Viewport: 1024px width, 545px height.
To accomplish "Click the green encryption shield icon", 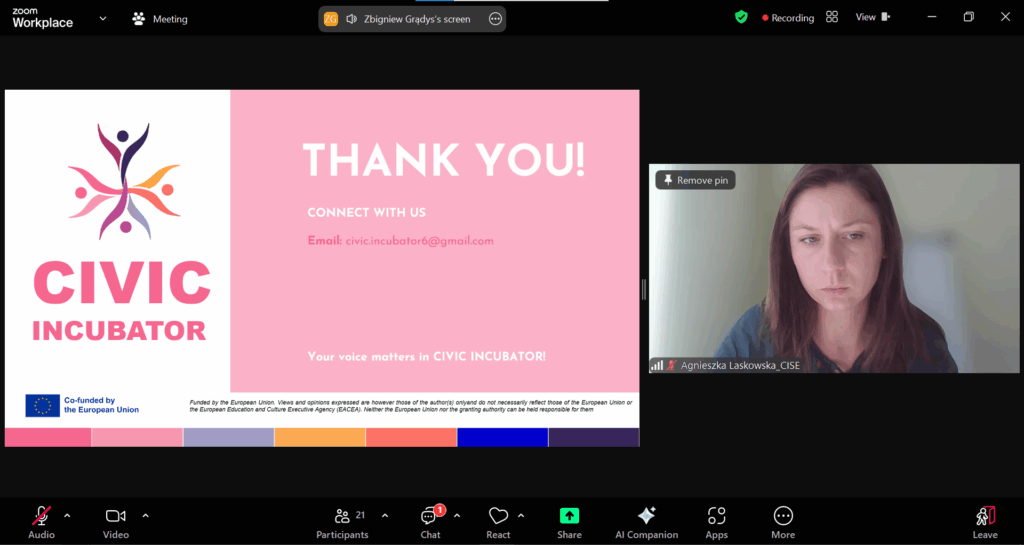I will [x=741, y=17].
